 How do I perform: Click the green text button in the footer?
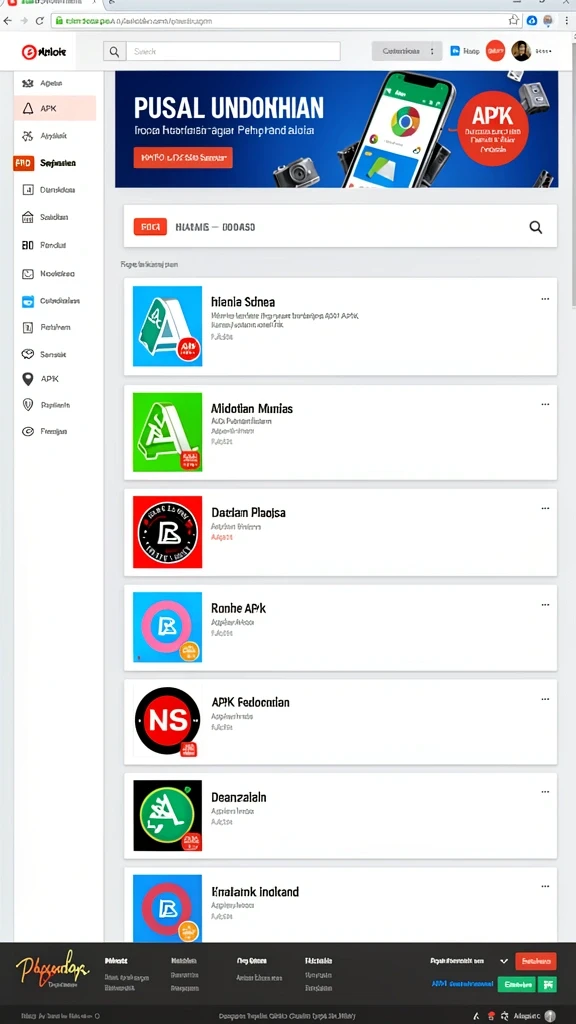point(517,984)
